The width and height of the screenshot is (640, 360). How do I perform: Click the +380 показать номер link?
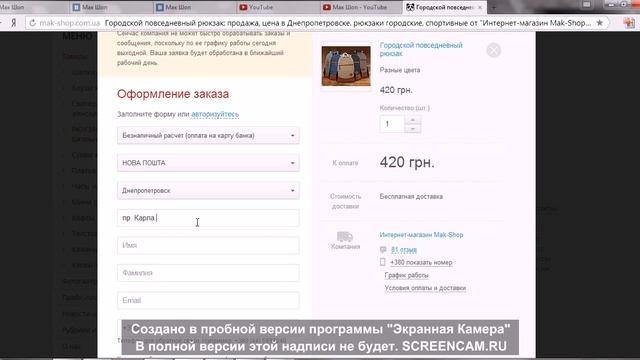point(421,262)
